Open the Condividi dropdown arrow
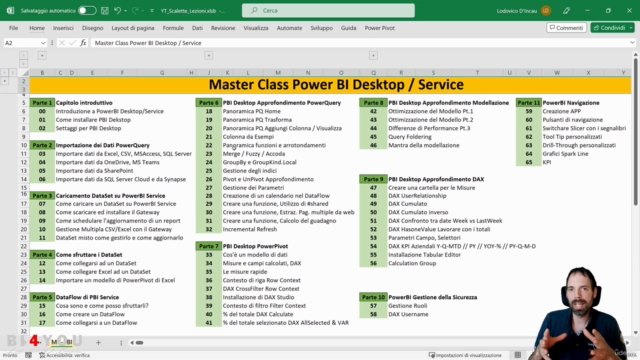The width and height of the screenshot is (640, 360). [x=631, y=28]
